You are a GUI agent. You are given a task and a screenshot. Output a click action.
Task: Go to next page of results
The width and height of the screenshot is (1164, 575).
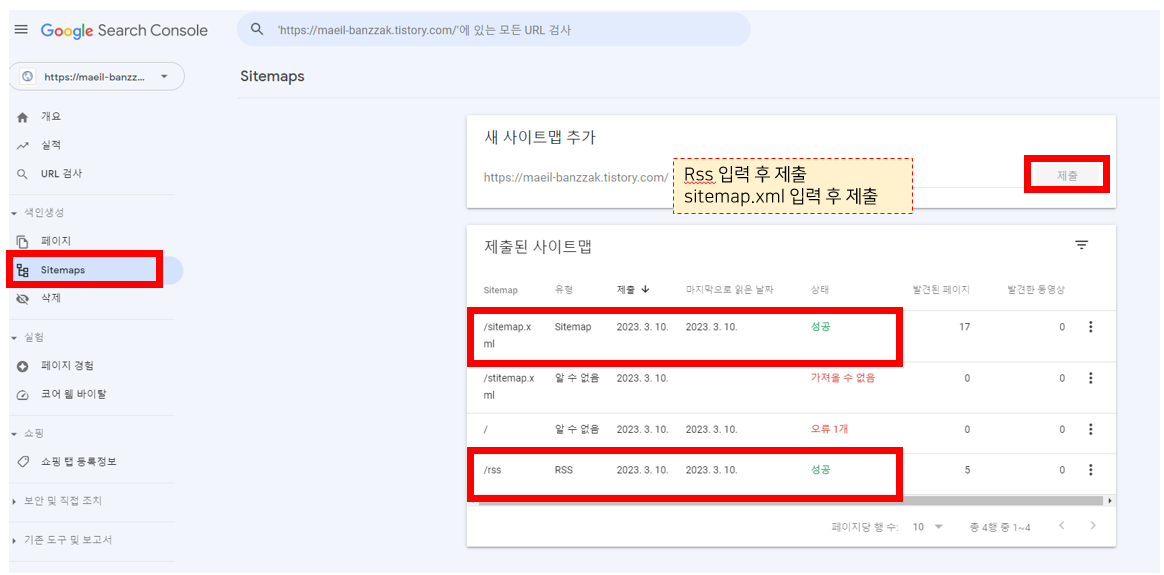point(1092,526)
